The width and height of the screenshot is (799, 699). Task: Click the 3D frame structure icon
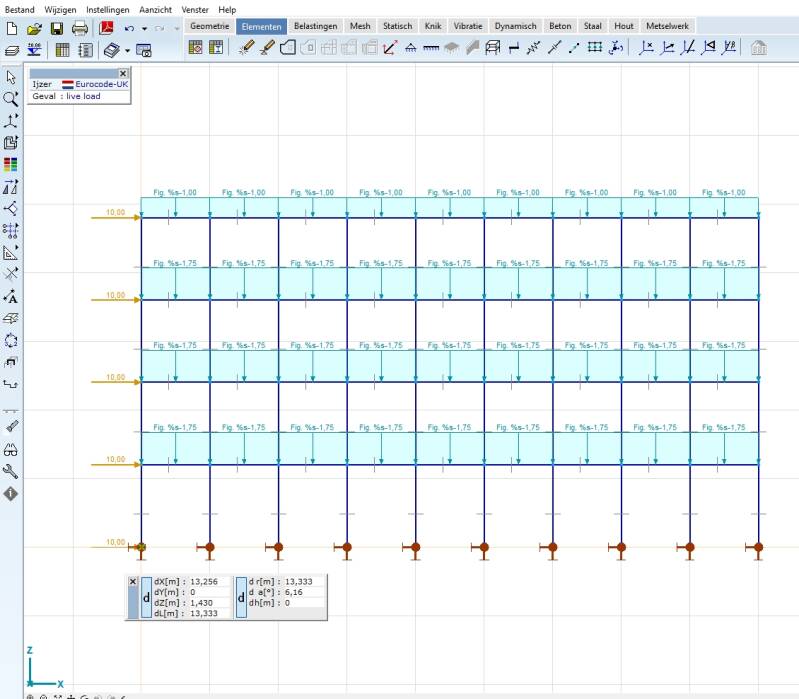pos(492,48)
